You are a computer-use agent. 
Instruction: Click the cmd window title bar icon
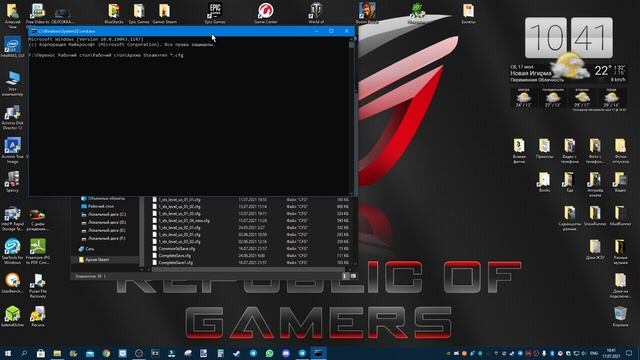[x=34, y=31]
